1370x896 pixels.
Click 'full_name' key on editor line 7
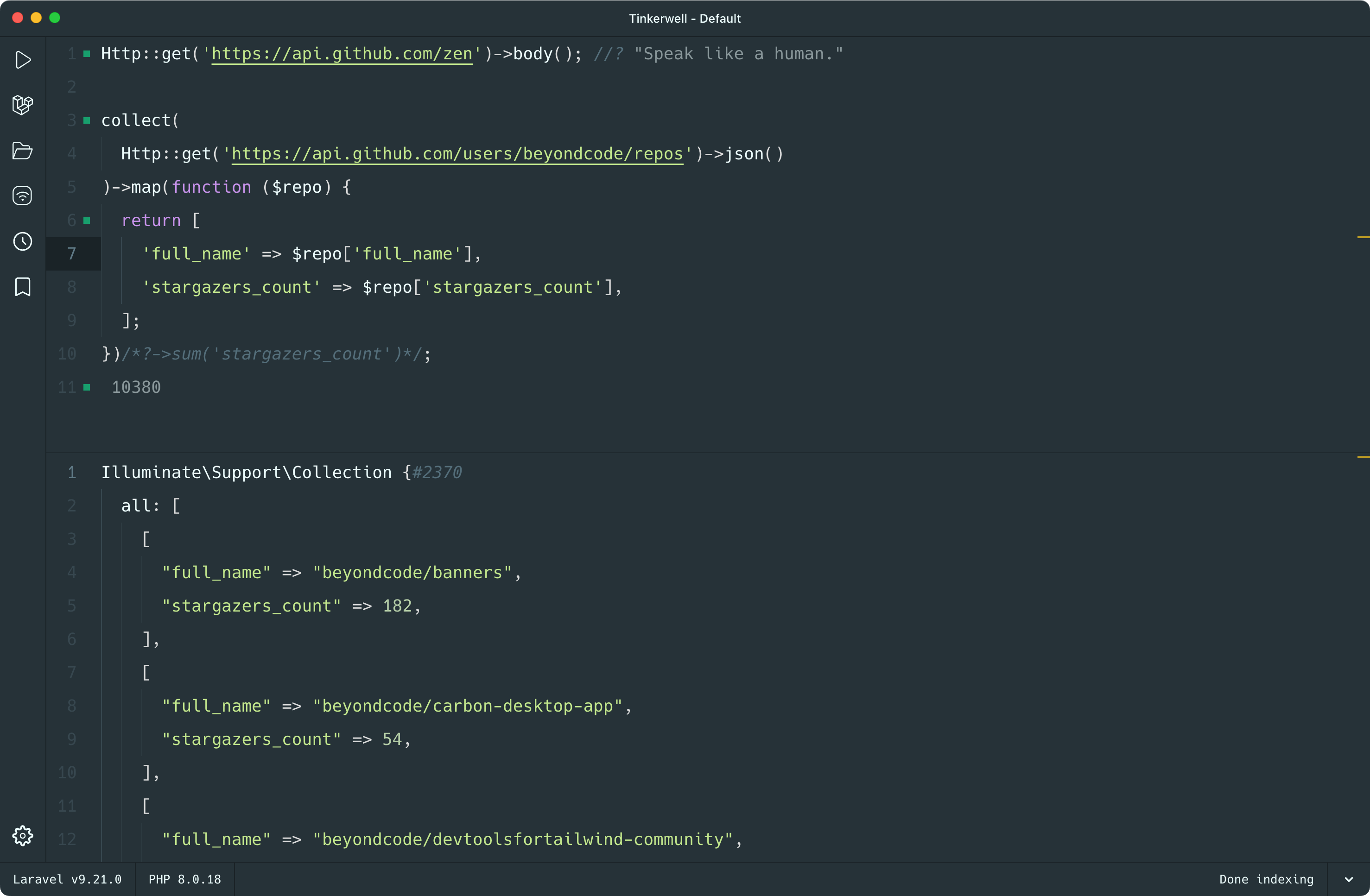click(196, 254)
